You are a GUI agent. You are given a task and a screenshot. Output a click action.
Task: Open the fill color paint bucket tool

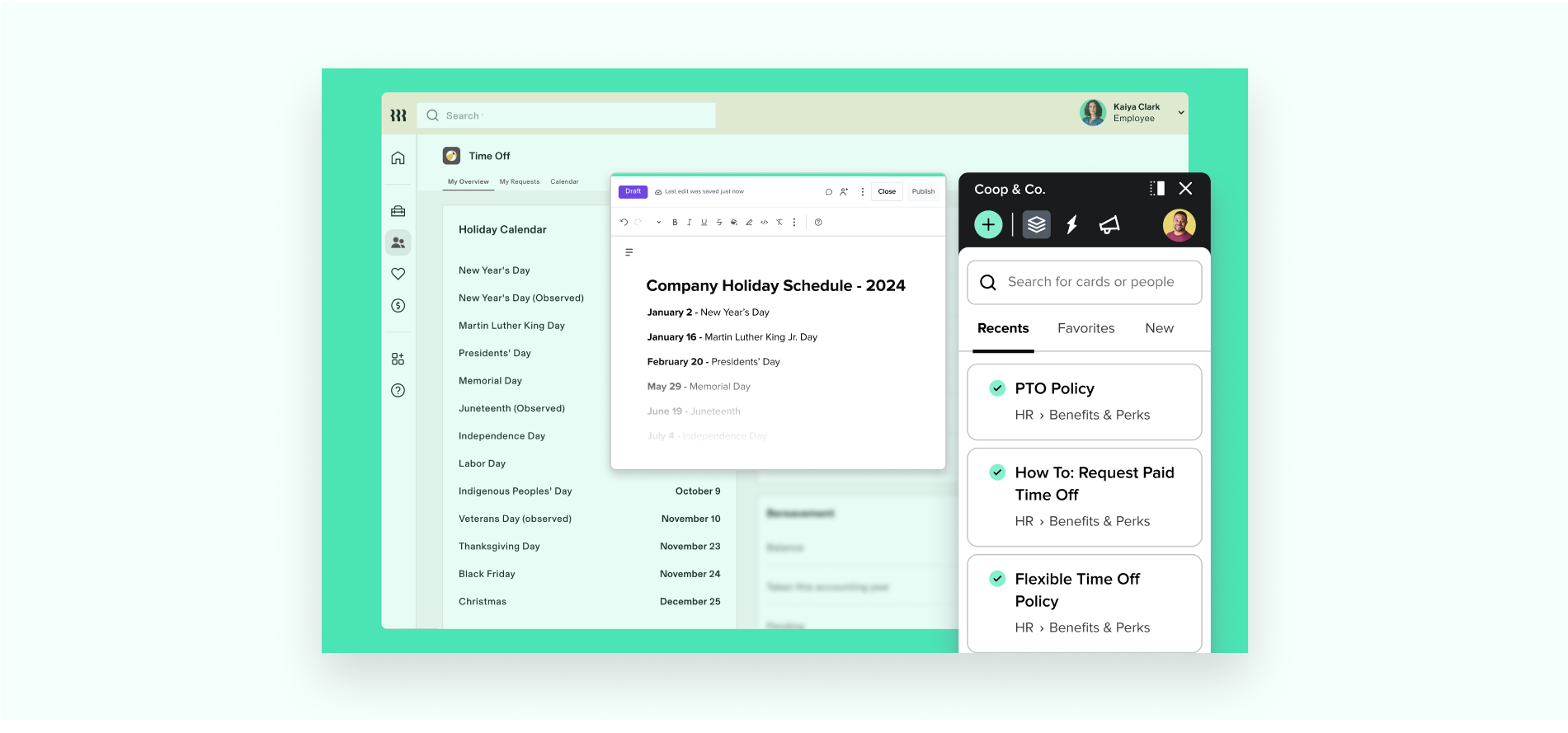[734, 222]
